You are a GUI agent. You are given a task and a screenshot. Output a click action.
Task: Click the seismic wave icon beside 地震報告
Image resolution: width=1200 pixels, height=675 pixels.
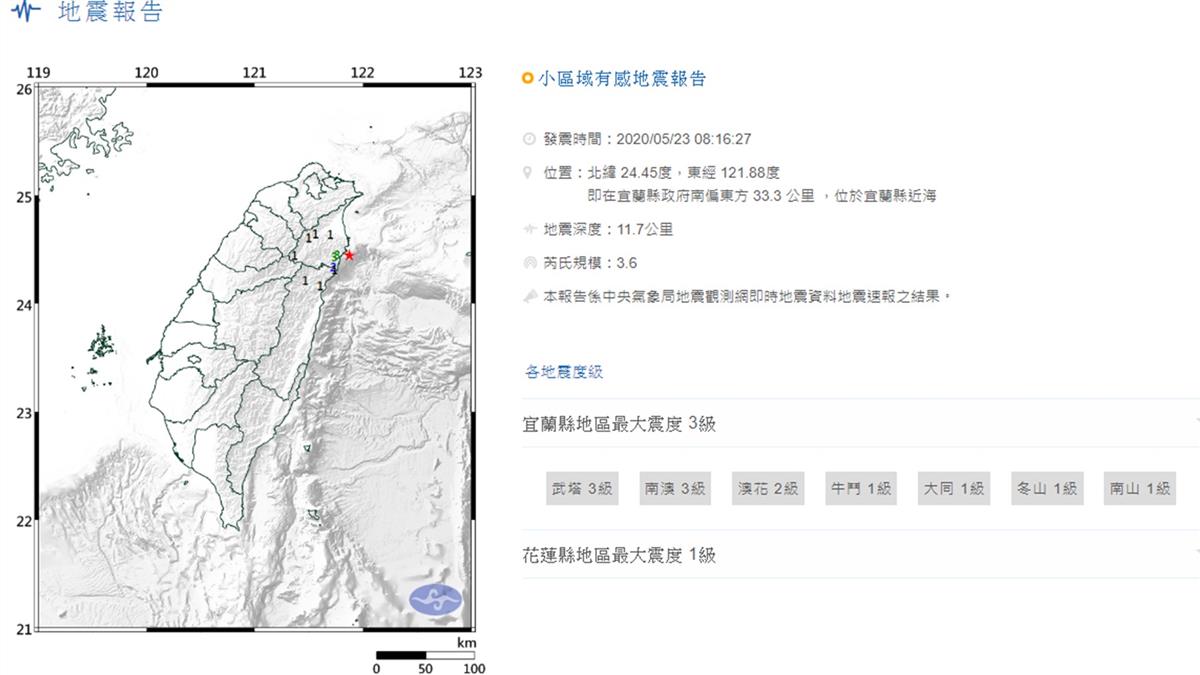click(31, 12)
